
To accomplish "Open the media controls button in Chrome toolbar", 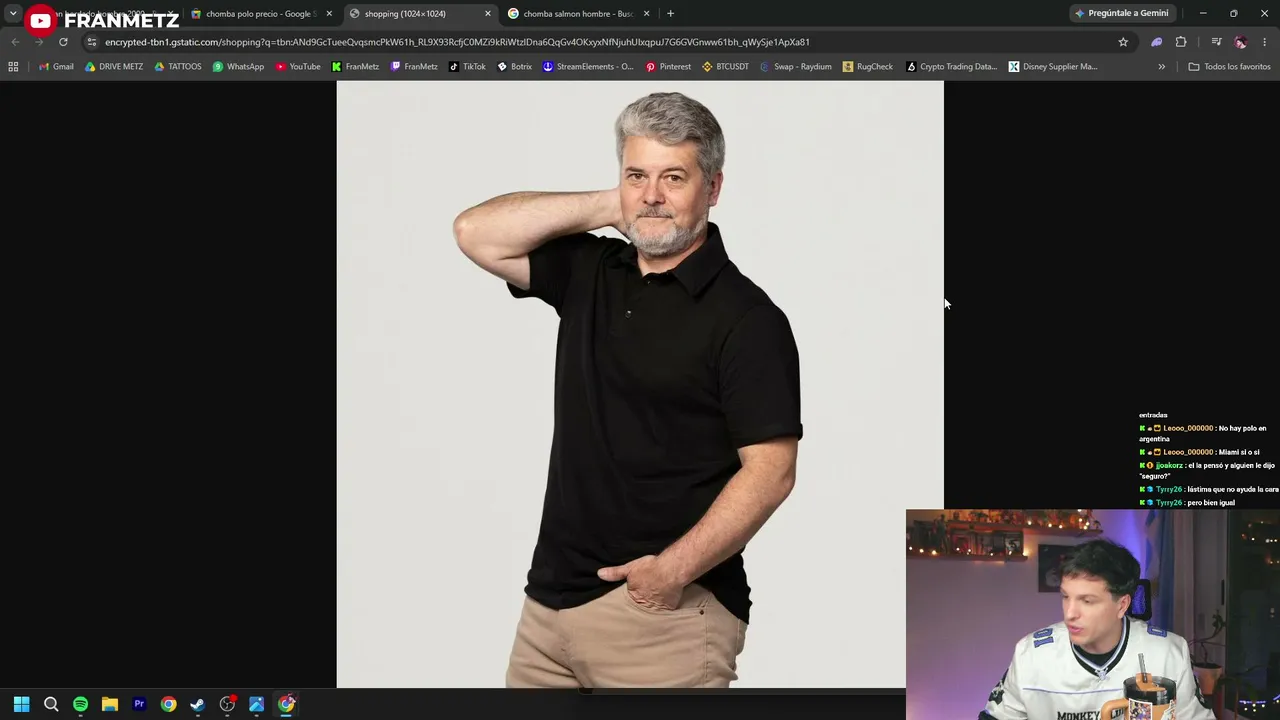I will click(x=1216, y=42).
